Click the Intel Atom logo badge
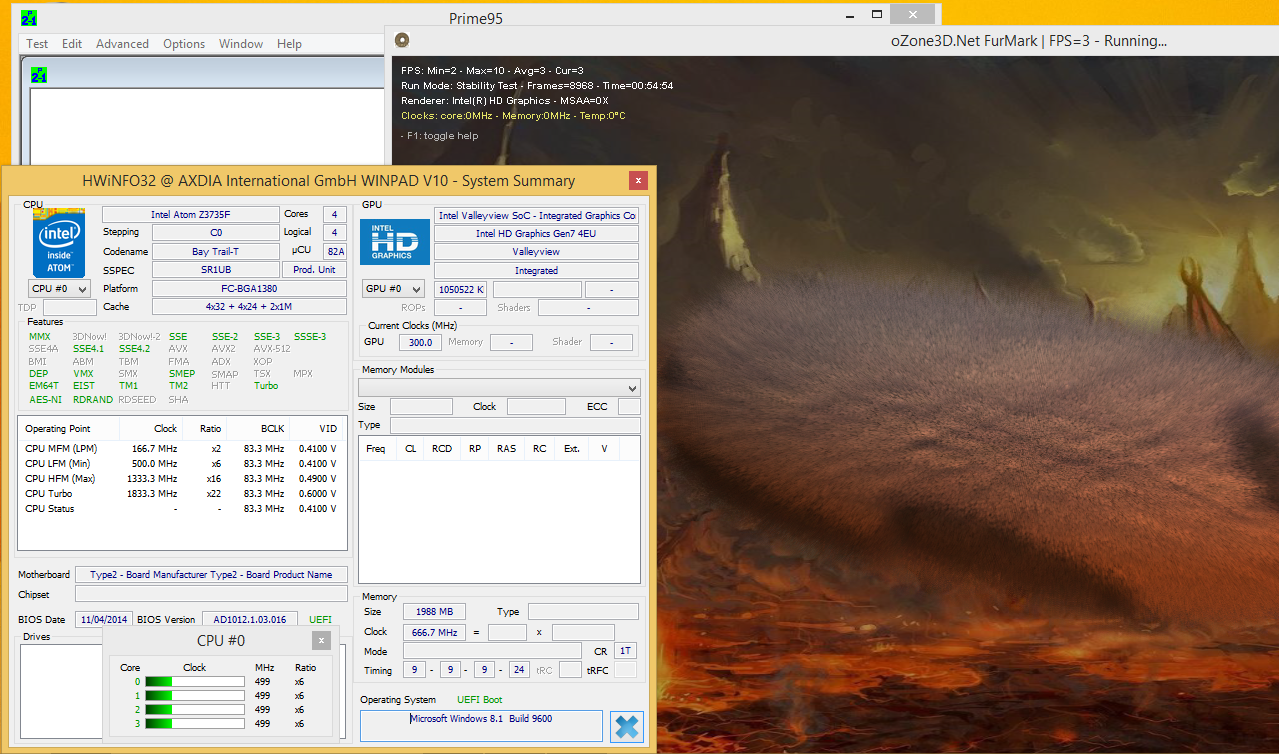This screenshot has height=754, width=1279. pos(59,243)
